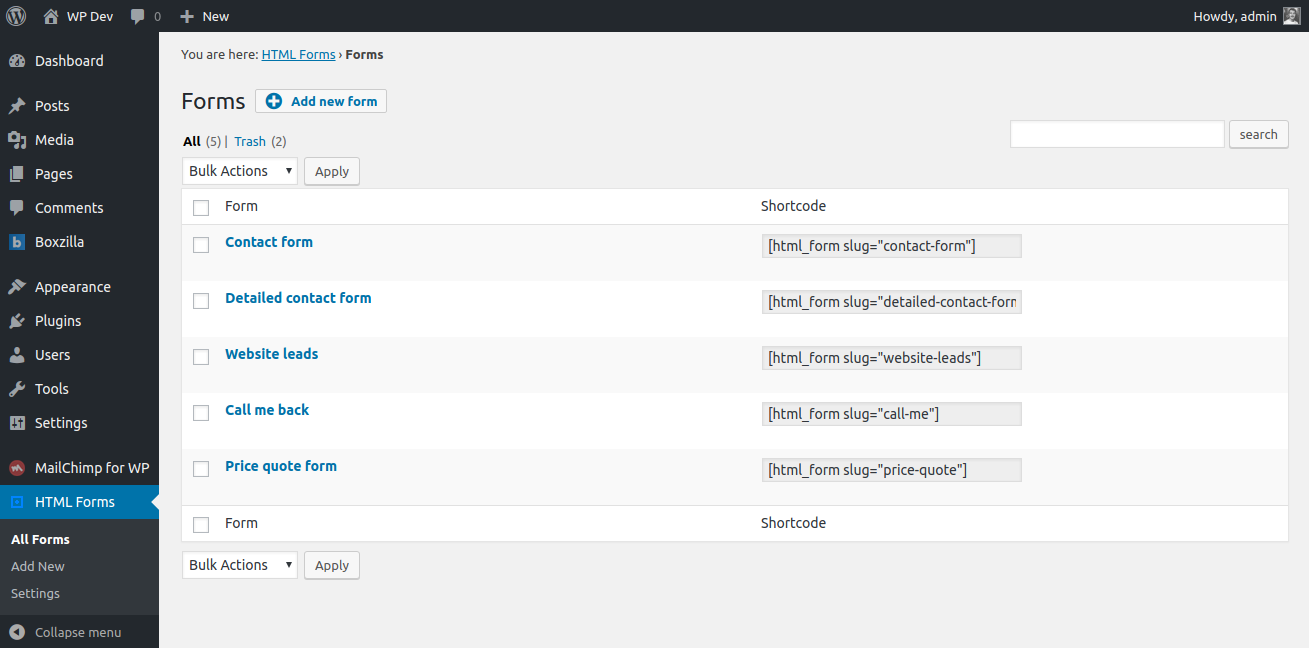Check the Price quote form checkbox
Viewport: 1309px width, 648px height.
[x=201, y=469]
